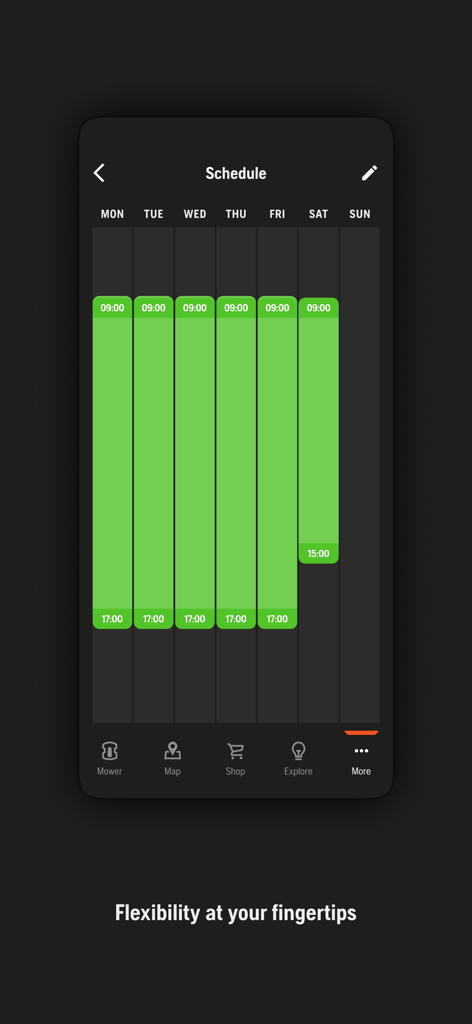Select the MON day column header
The height and width of the screenshot is (1024, 472).
click(x=112, y=214)
